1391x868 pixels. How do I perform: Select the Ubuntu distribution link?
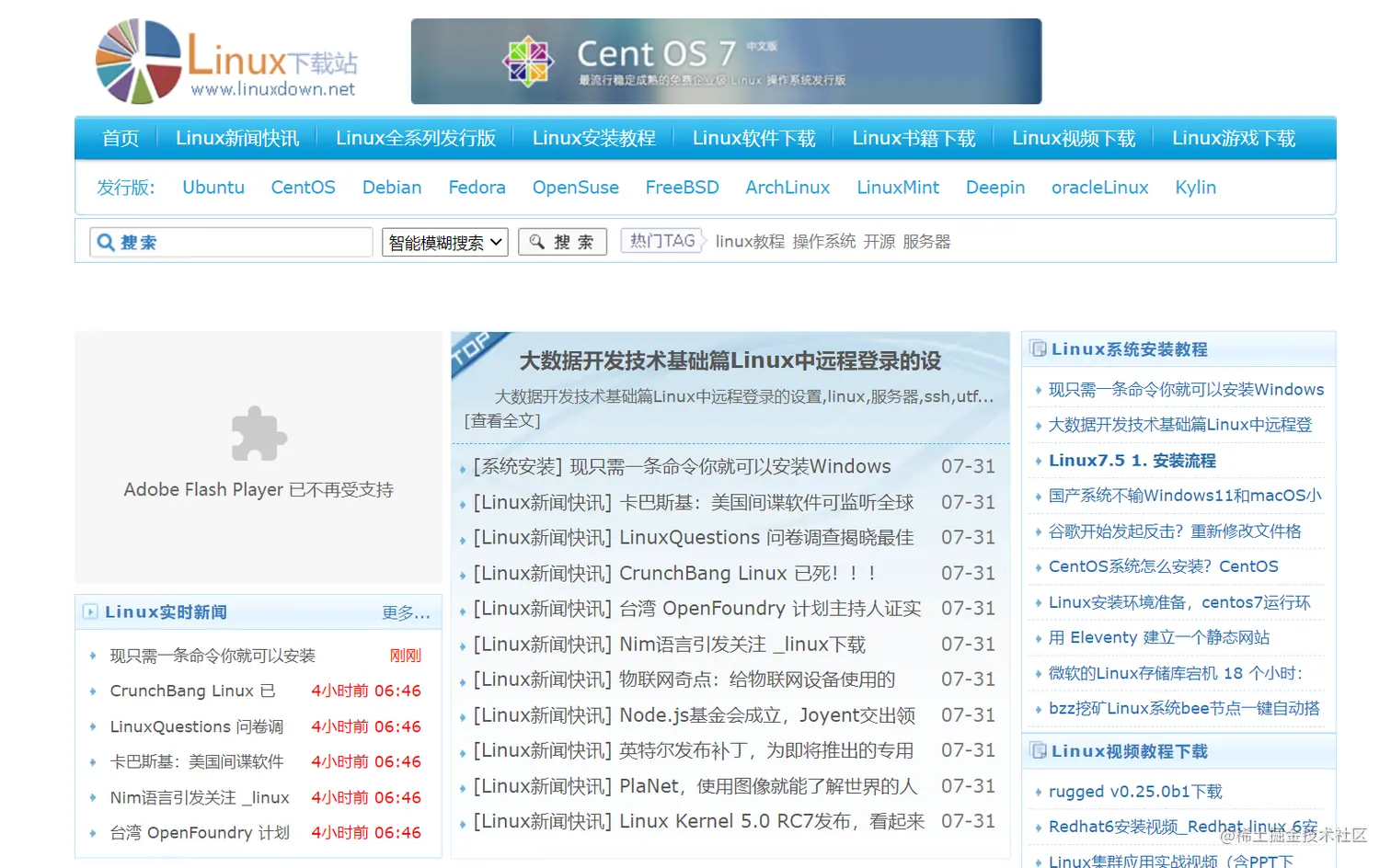213,188
